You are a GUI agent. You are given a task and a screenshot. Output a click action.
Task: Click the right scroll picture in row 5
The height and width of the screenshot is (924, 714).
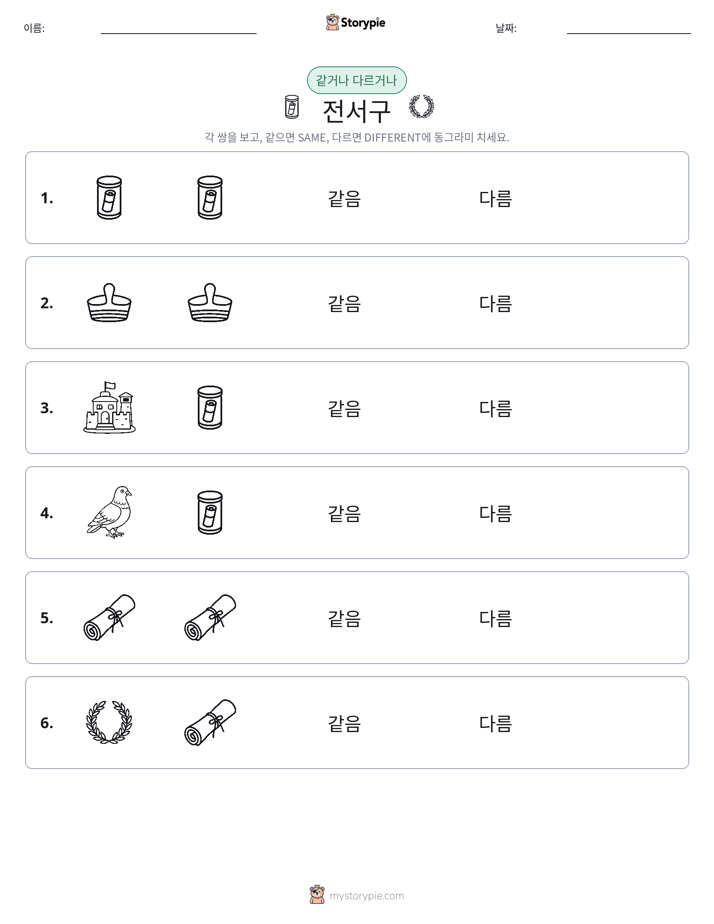(210, 618)
